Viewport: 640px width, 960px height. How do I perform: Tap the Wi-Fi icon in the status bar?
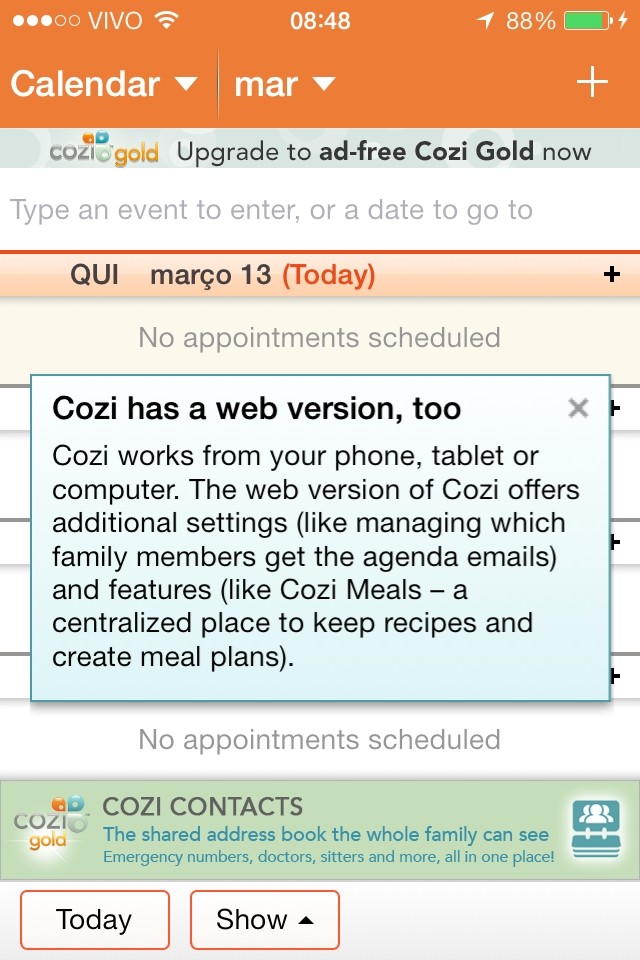click(x=167, y=20)
